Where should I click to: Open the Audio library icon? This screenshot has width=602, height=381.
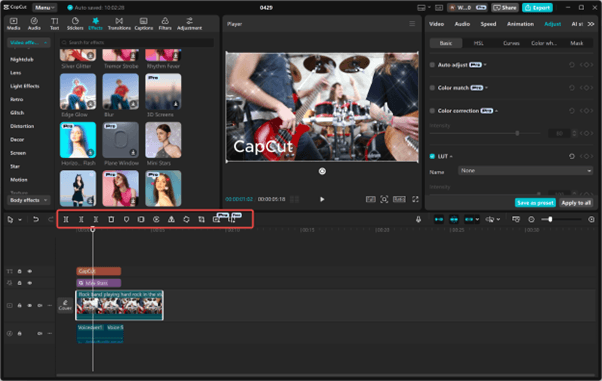(34, 24)
